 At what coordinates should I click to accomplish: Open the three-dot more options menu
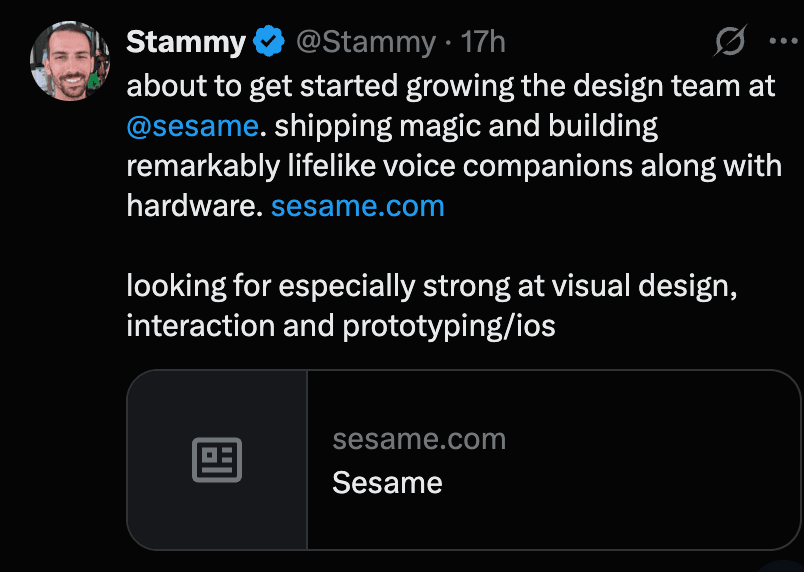pos(785,41)
